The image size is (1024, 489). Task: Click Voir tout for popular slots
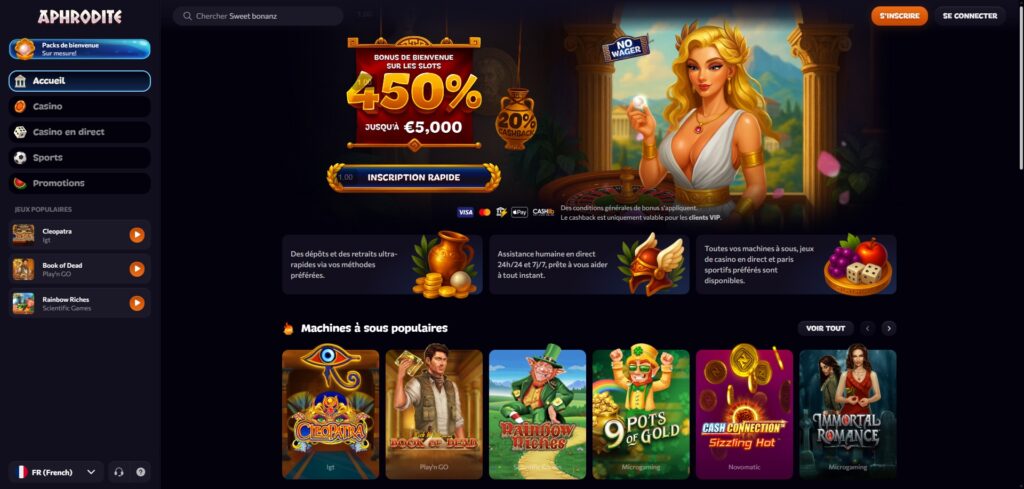click(x=825, y=328)
